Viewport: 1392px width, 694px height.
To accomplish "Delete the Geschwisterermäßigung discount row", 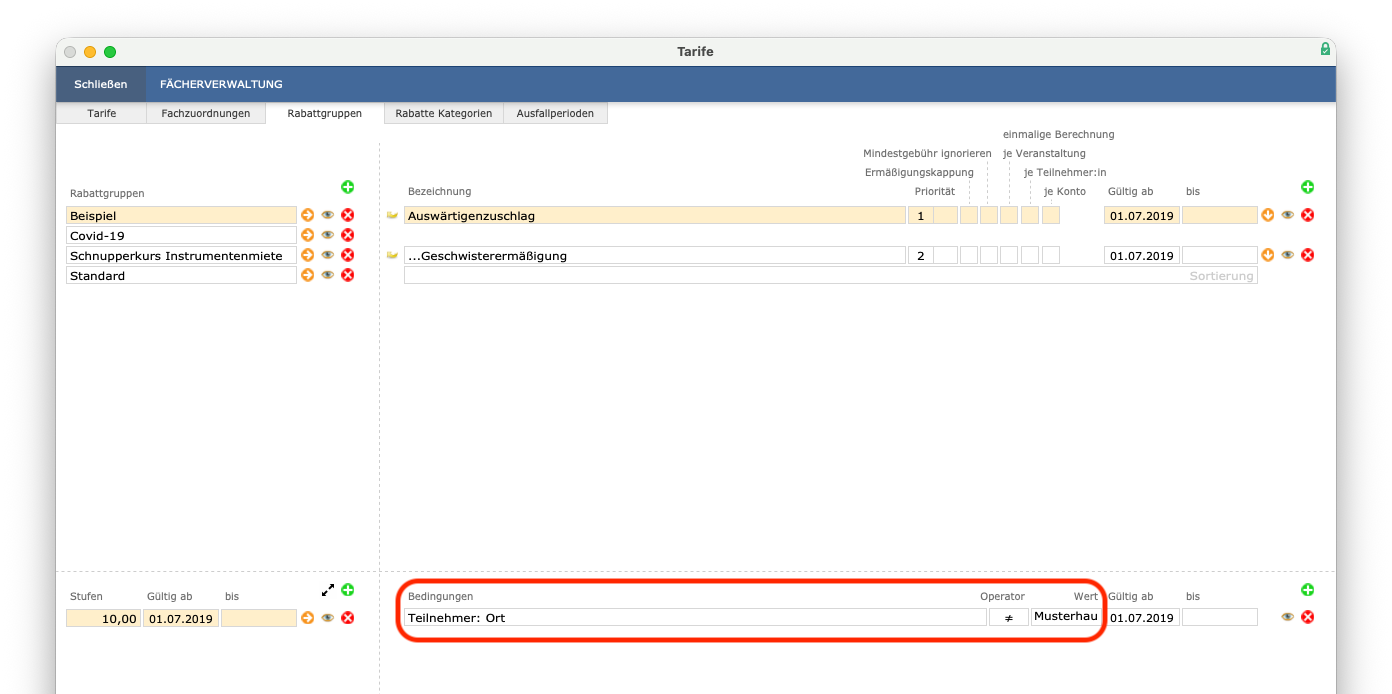I will 1307,255.
